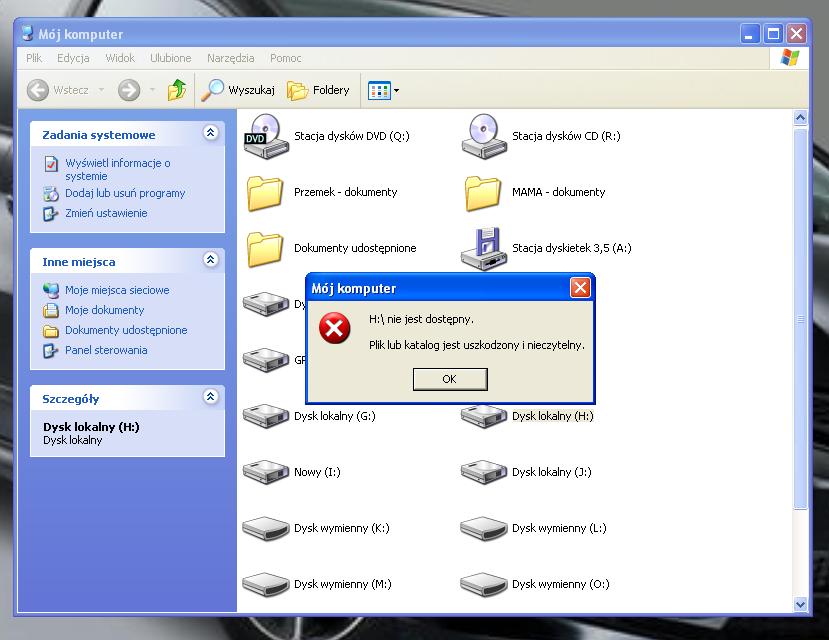Select the MAMA - dokumenty folder icon
The height and width of the screenshot is (640, 829).
pyautogui.click(x=483, y=193)
